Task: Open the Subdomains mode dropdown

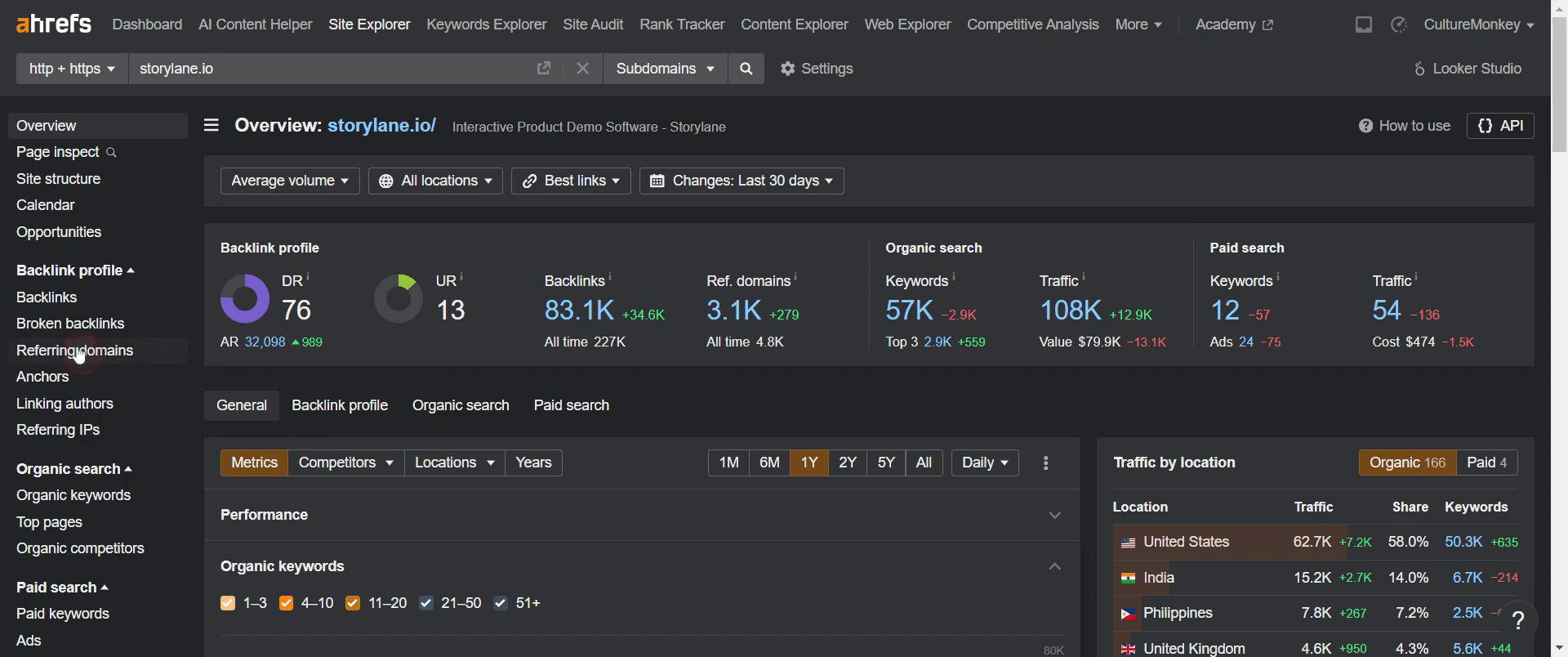Action: [665, 69]
